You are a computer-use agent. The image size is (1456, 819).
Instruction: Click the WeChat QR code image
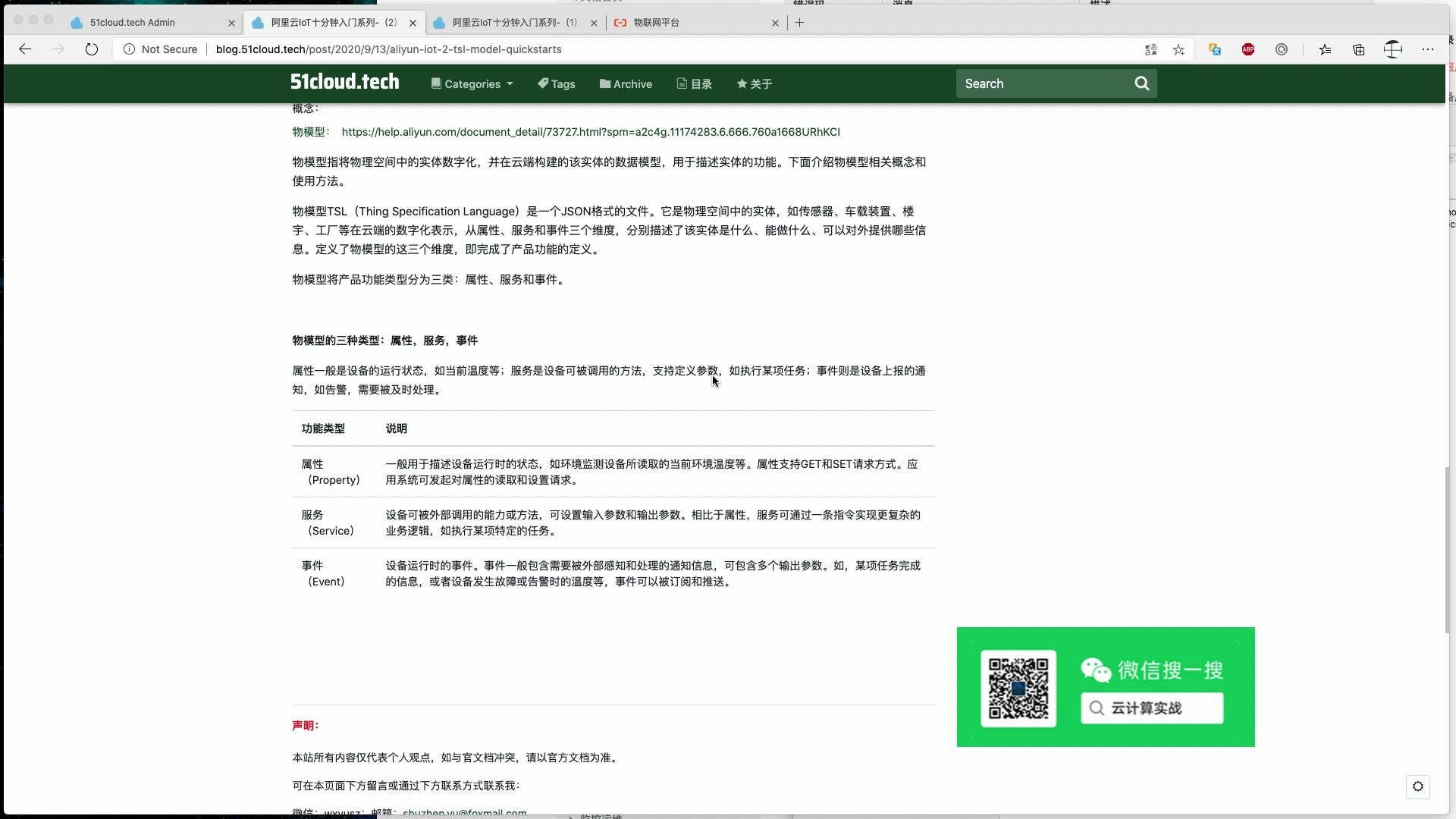pos(1018,689)
